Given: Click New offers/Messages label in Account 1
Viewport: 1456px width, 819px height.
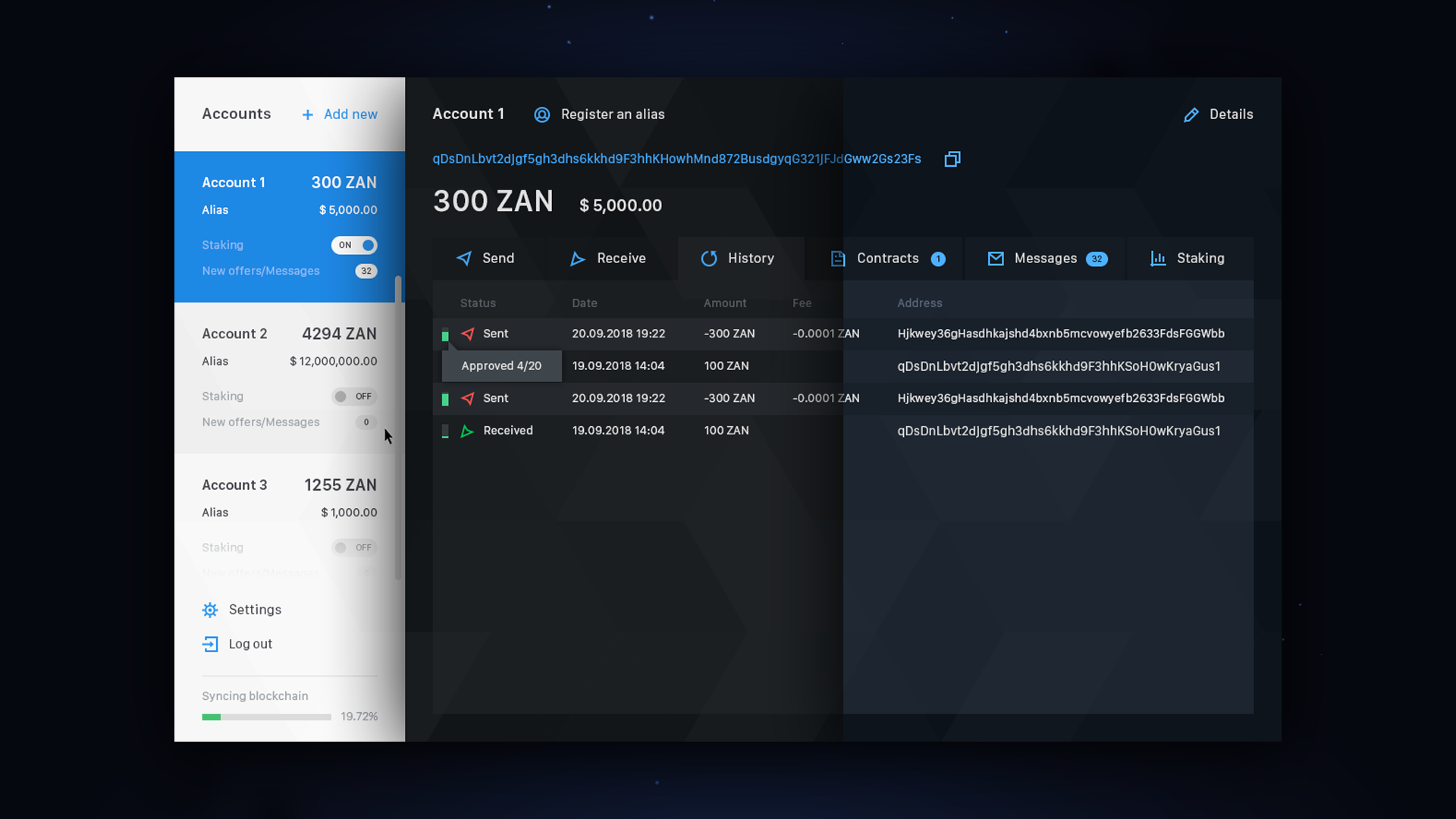Looking at the screenshot, I should pos(261,271).
